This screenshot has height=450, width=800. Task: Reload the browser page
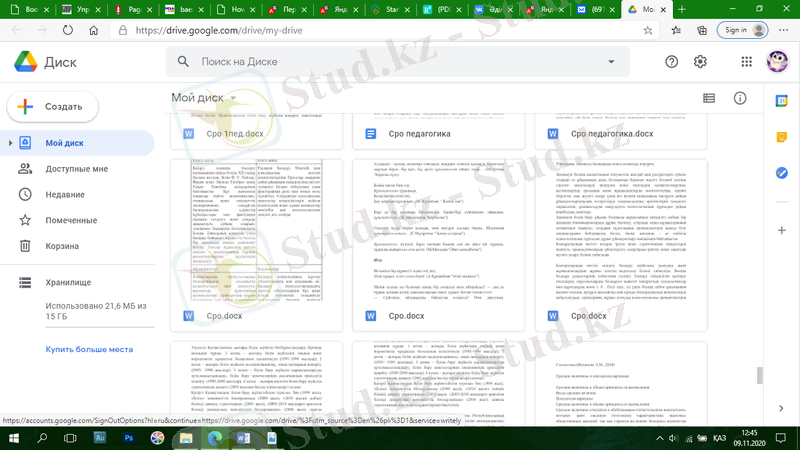[x=68, y=30]
